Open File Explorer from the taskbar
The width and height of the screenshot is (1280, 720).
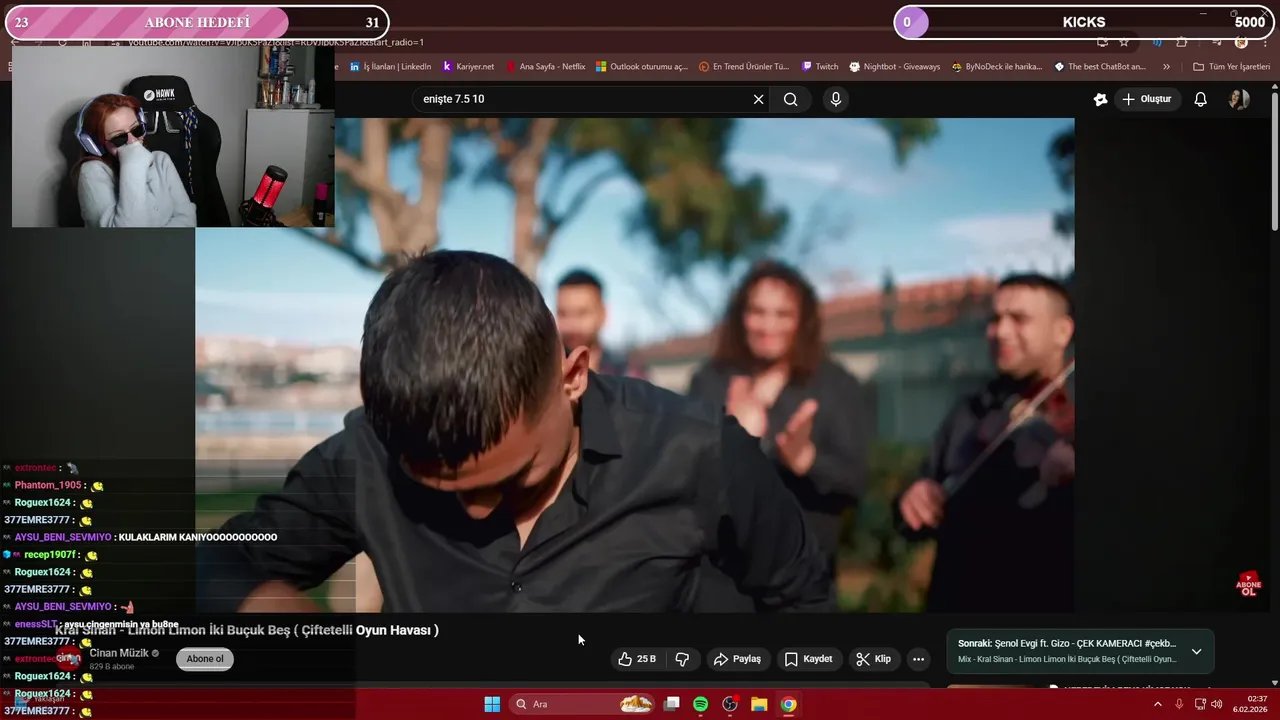(759, 704)
